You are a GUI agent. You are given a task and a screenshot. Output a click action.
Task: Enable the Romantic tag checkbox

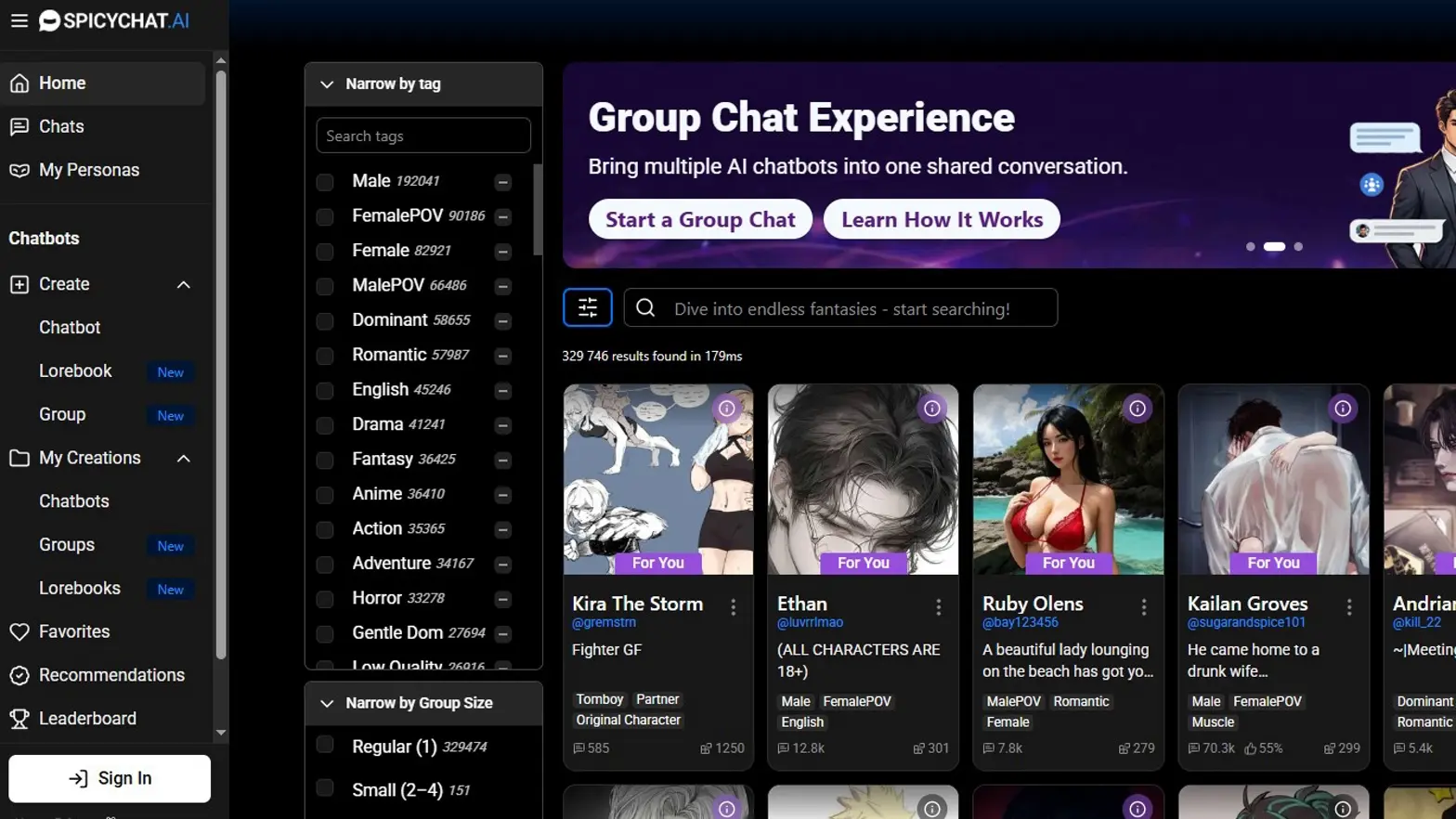pyautogui.click(x=325, y=356)
